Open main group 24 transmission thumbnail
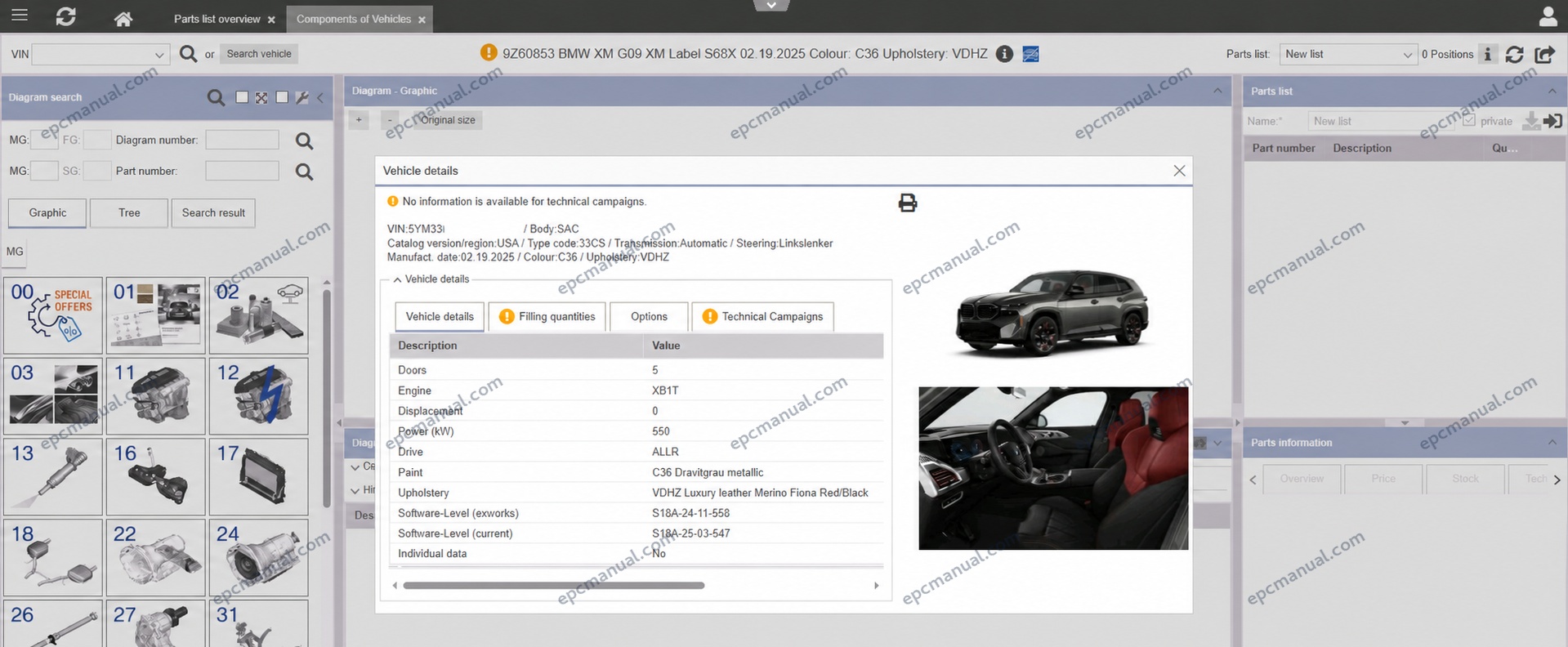The image size is (1568, 647). [x=258, y=557]
